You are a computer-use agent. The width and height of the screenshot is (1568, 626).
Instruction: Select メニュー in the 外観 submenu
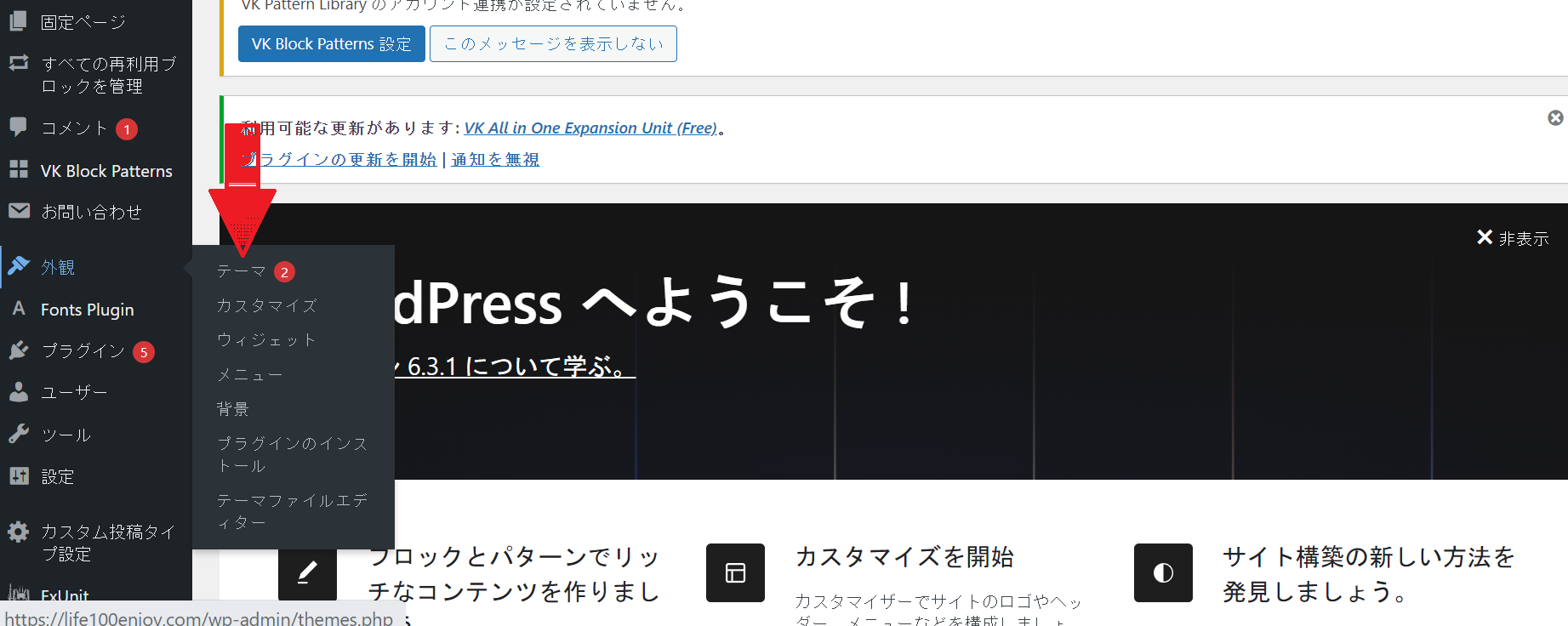point(249,374)
